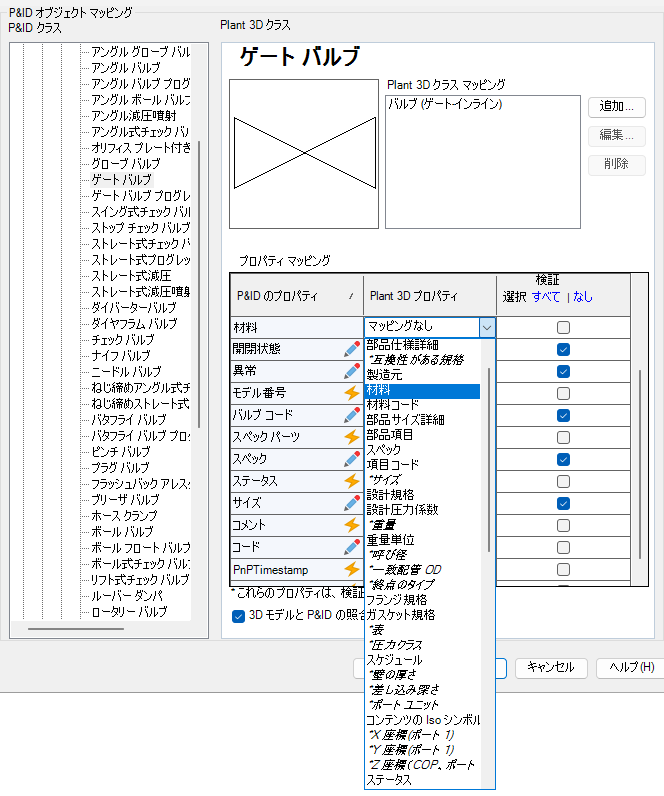
Task: Click the キャンセル button
Action: pyautogui.click(x=551, y=668)
